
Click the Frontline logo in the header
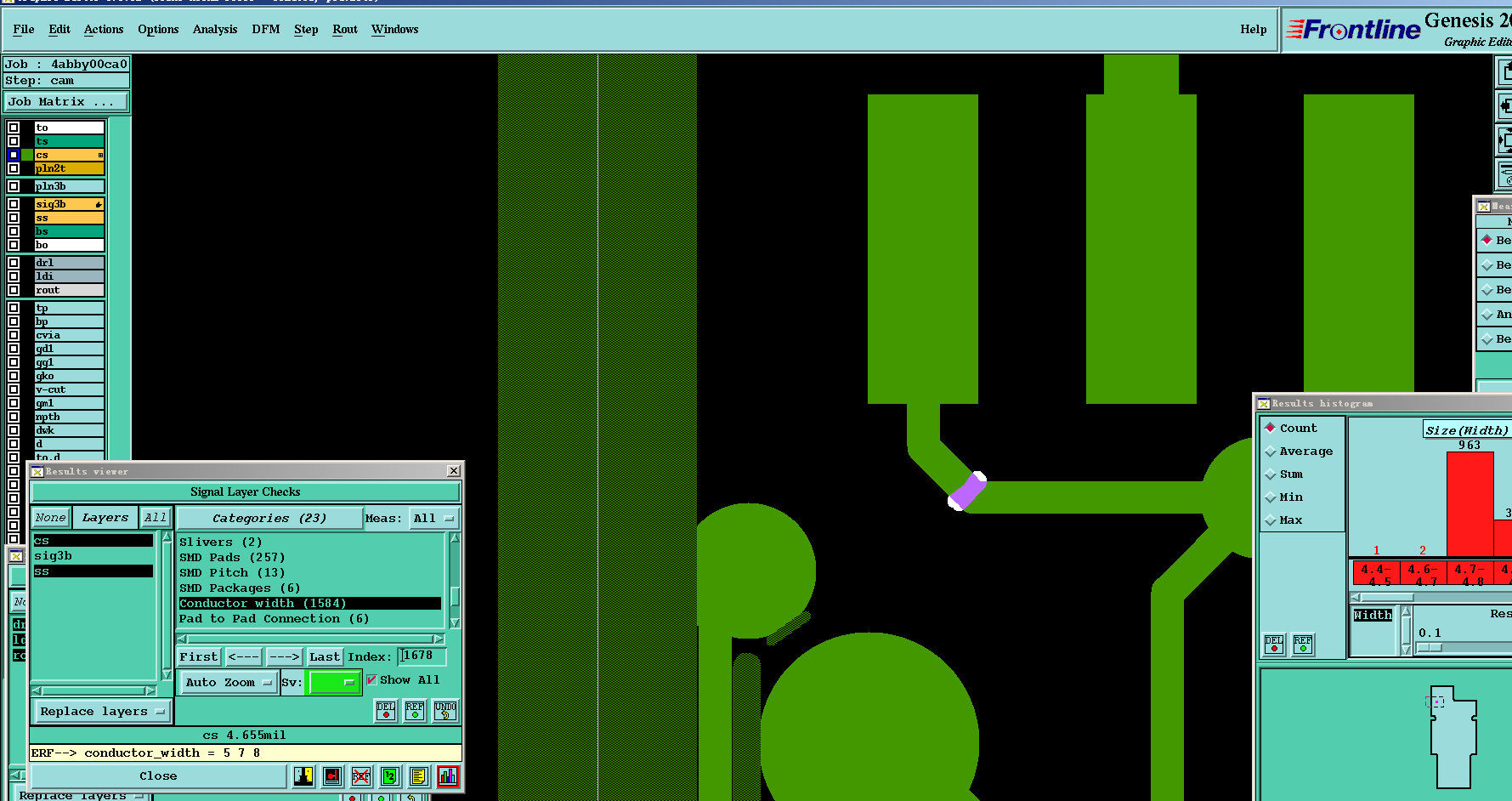1353,30
